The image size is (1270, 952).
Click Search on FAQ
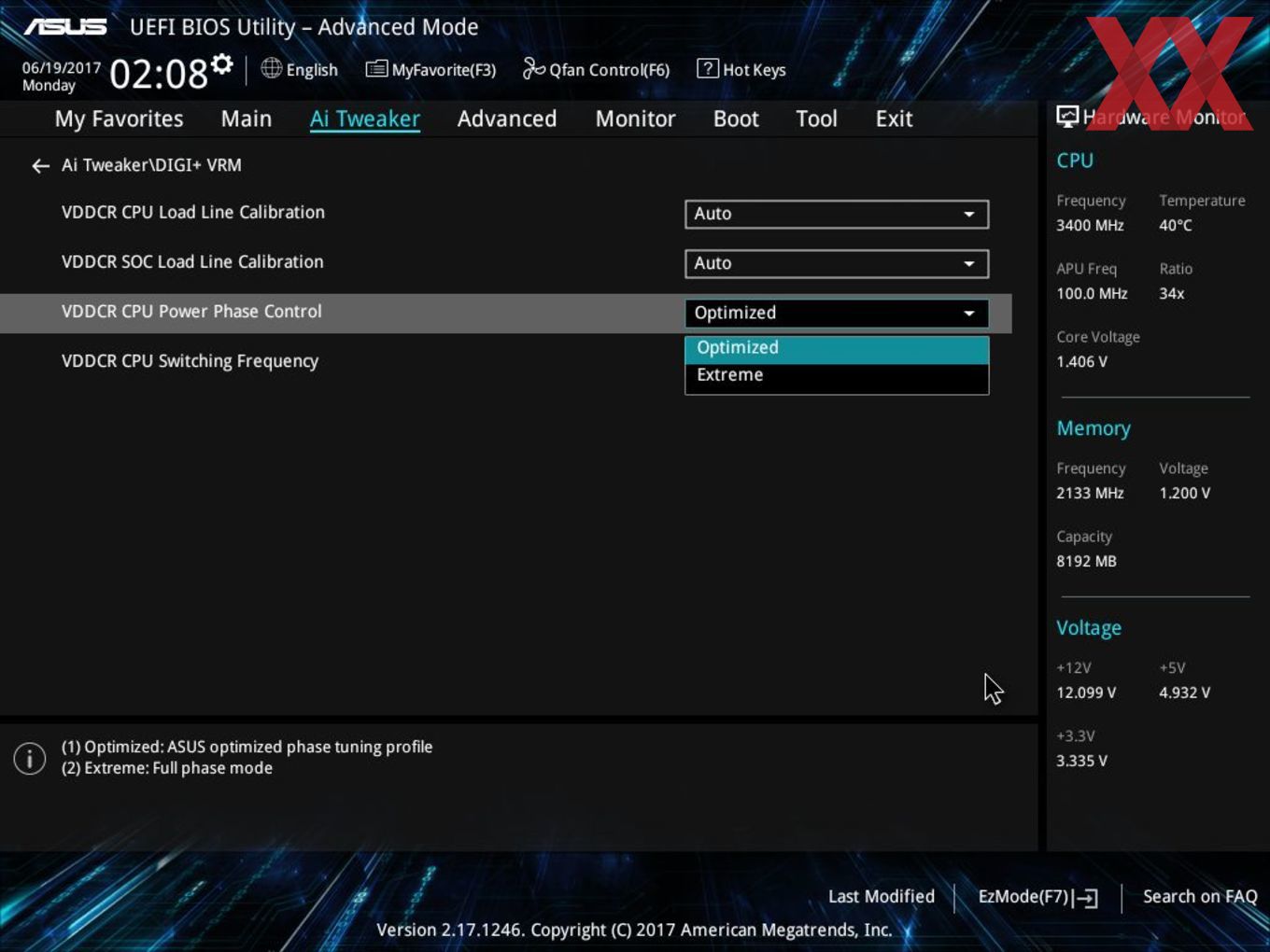(1200, 897)
